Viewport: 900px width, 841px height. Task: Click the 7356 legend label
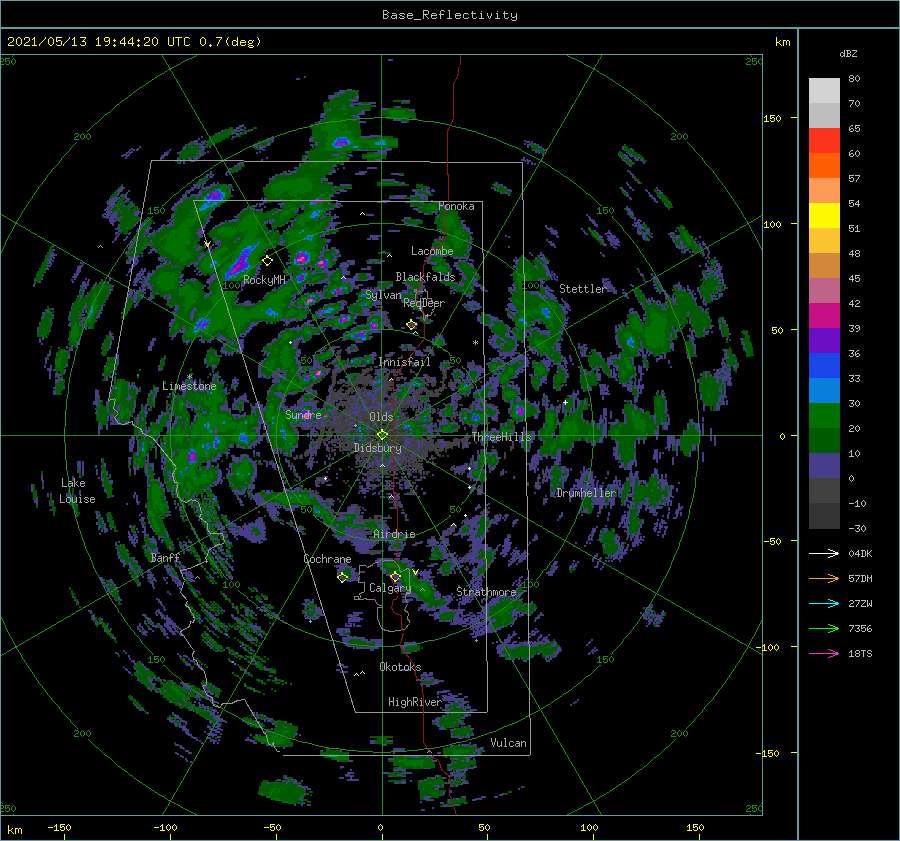coord(860,629)
